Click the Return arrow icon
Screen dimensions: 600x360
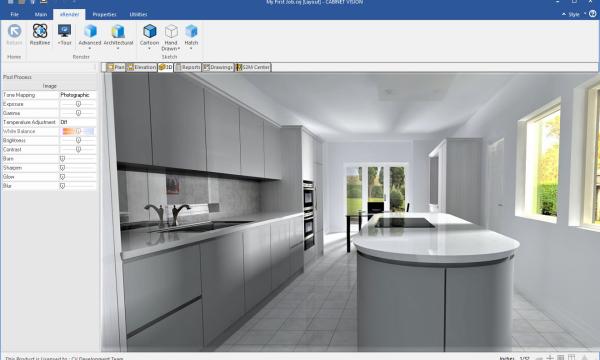click(x=15, y=31)
